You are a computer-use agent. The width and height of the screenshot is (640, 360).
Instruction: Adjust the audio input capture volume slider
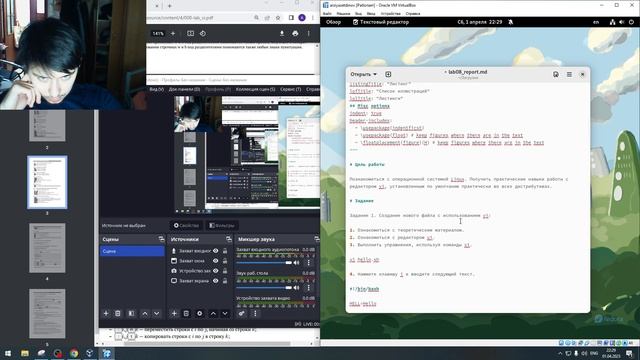(x=264, y=262)
